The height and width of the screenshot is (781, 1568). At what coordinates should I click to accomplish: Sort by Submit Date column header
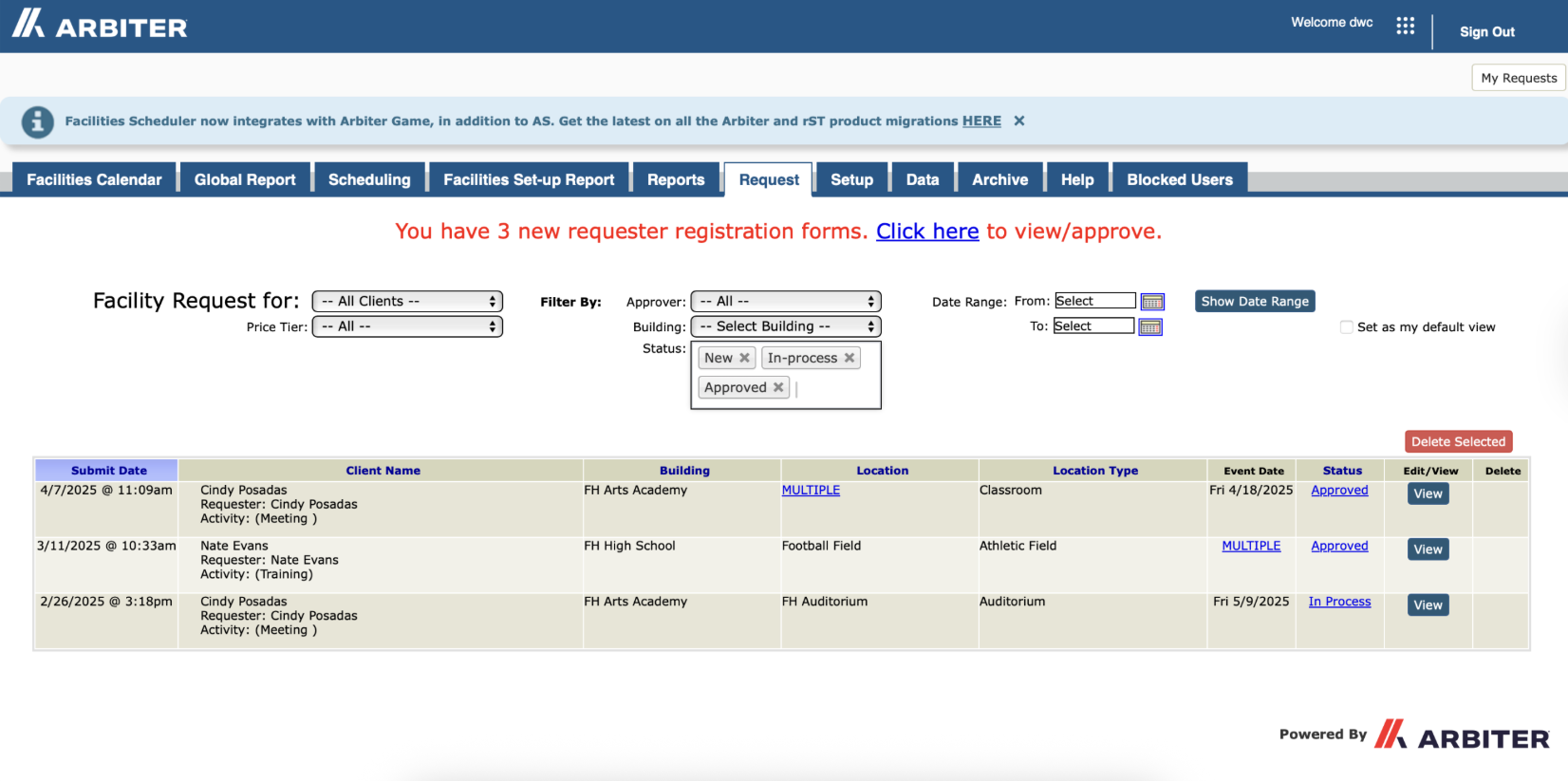(x=108, y=470)
